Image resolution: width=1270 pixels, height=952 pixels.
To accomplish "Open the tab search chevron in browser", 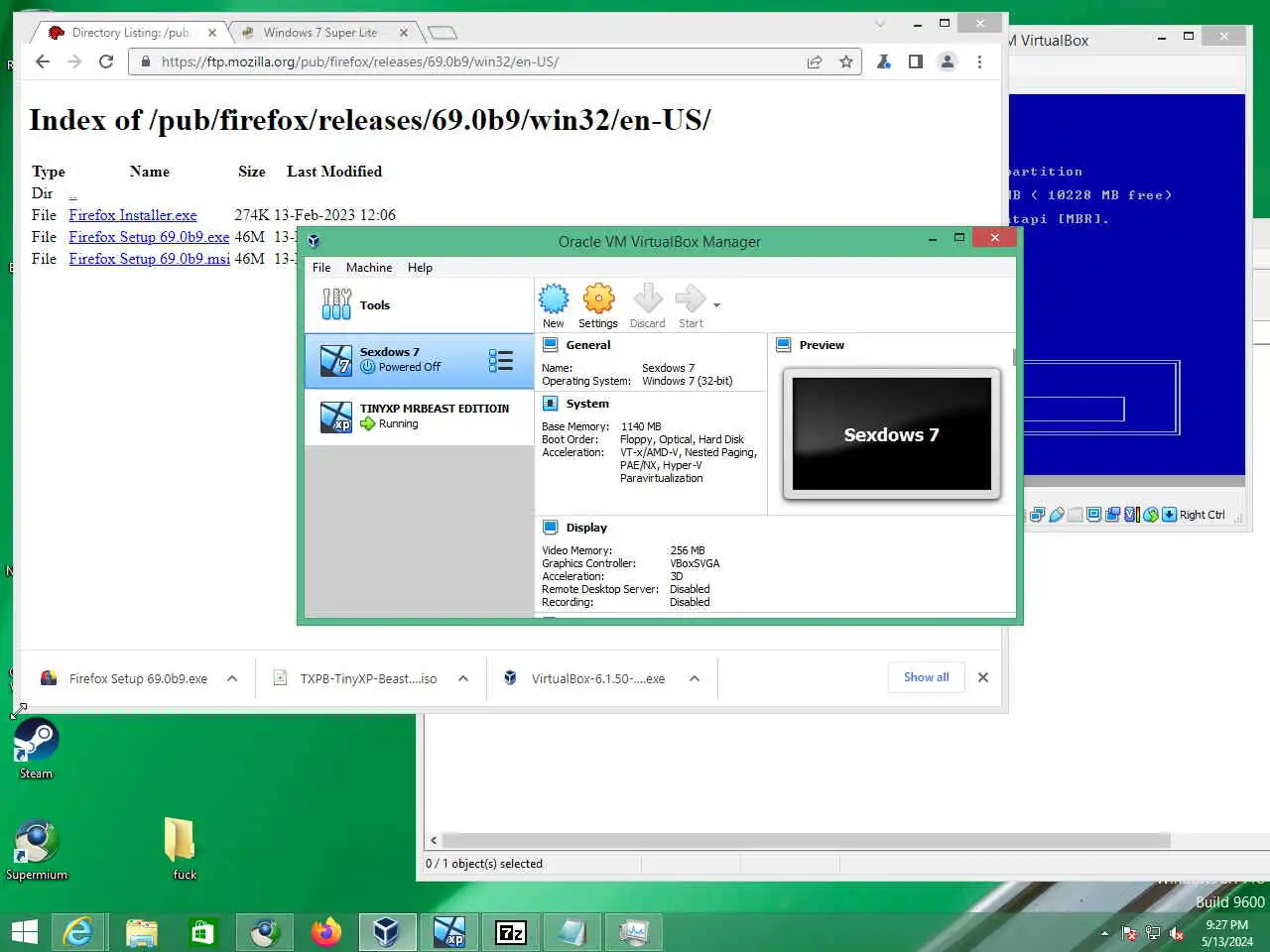I will (880, 24).
